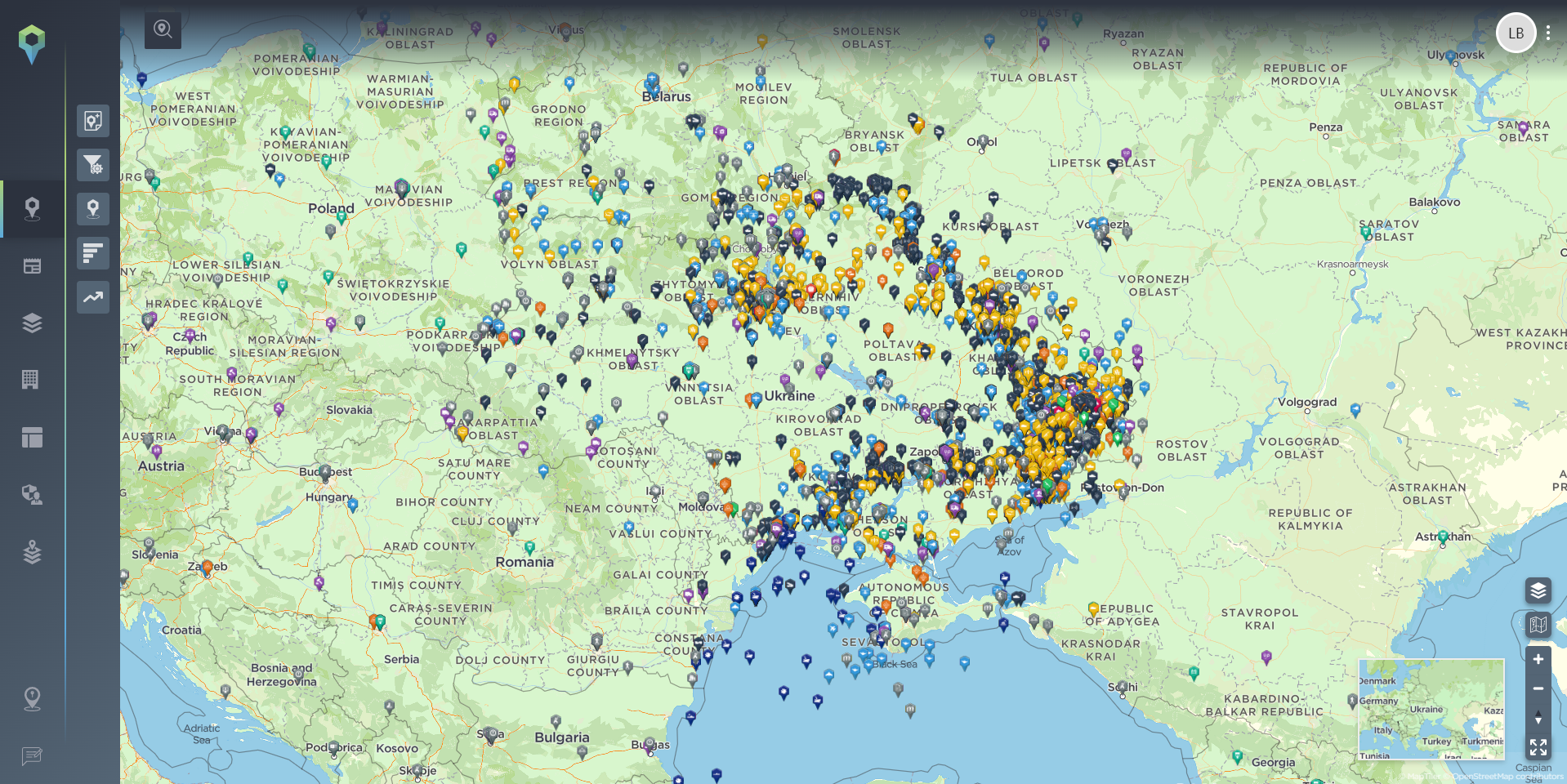Screen dimensions: 1567x784
Task: Toggle the map layers button at bottom right
Action: click(x=1538, y=590)
